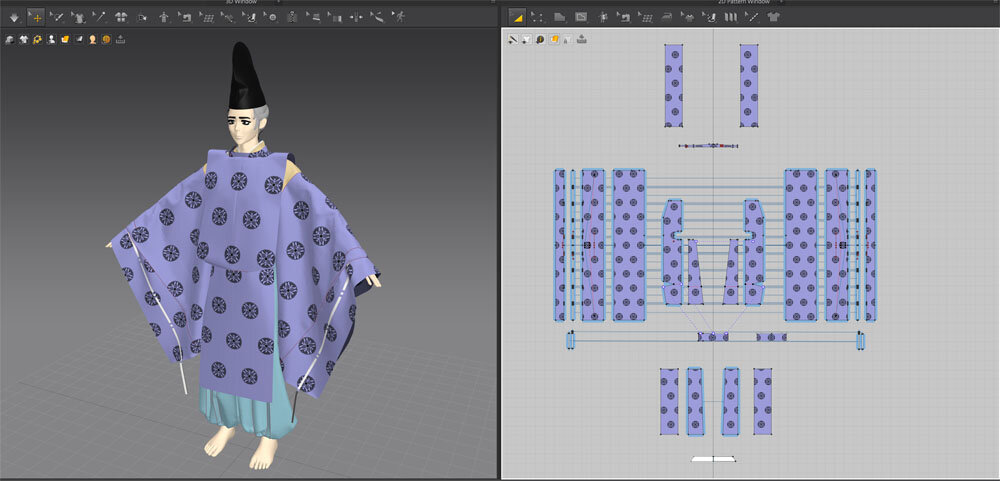Expand the polygon pattern tool flyout in 2D toolbar
1000x481 pixels.
click(x=560, y=17)
